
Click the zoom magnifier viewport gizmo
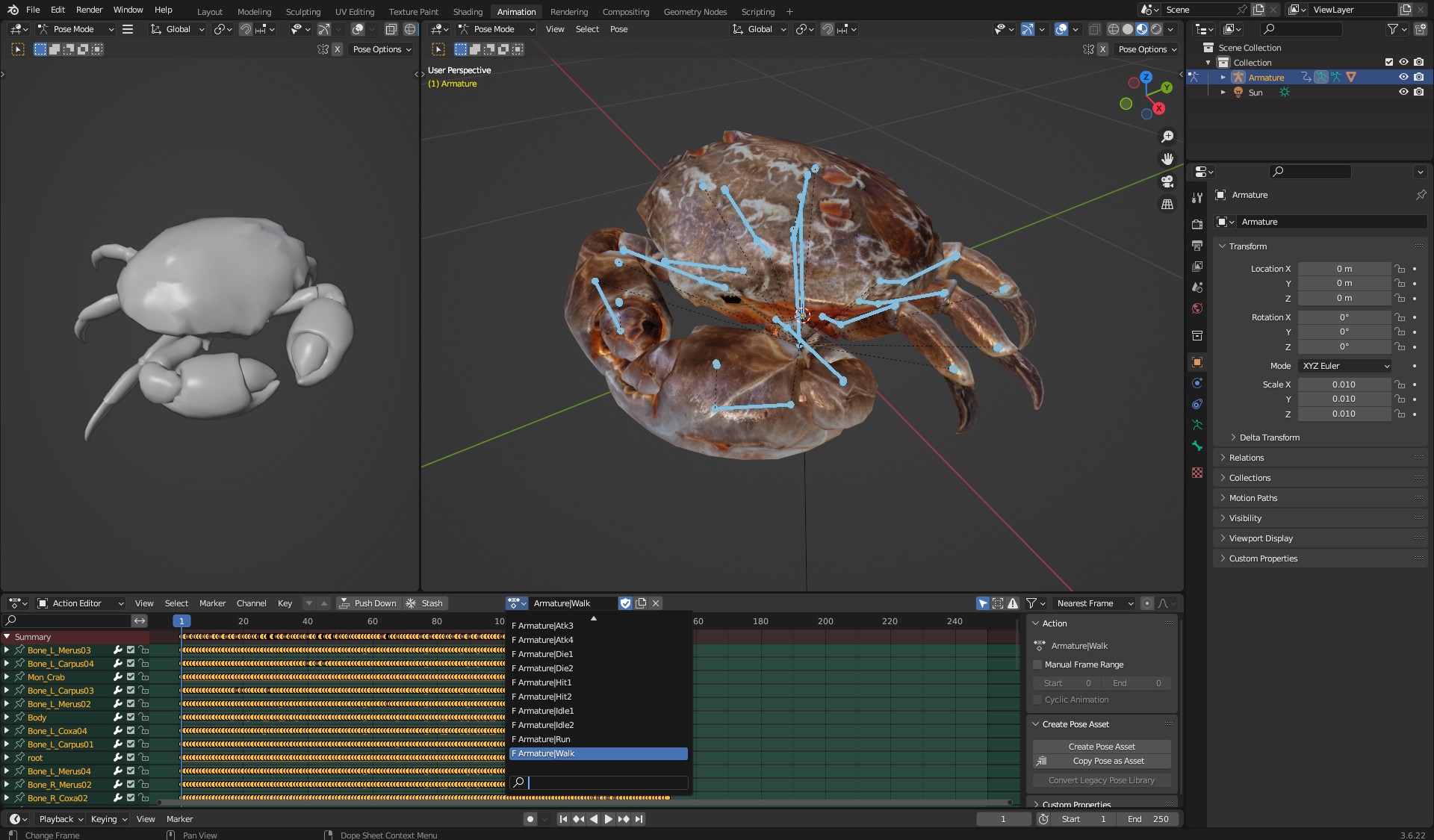pyautogui.click(x=1167, y=137)
